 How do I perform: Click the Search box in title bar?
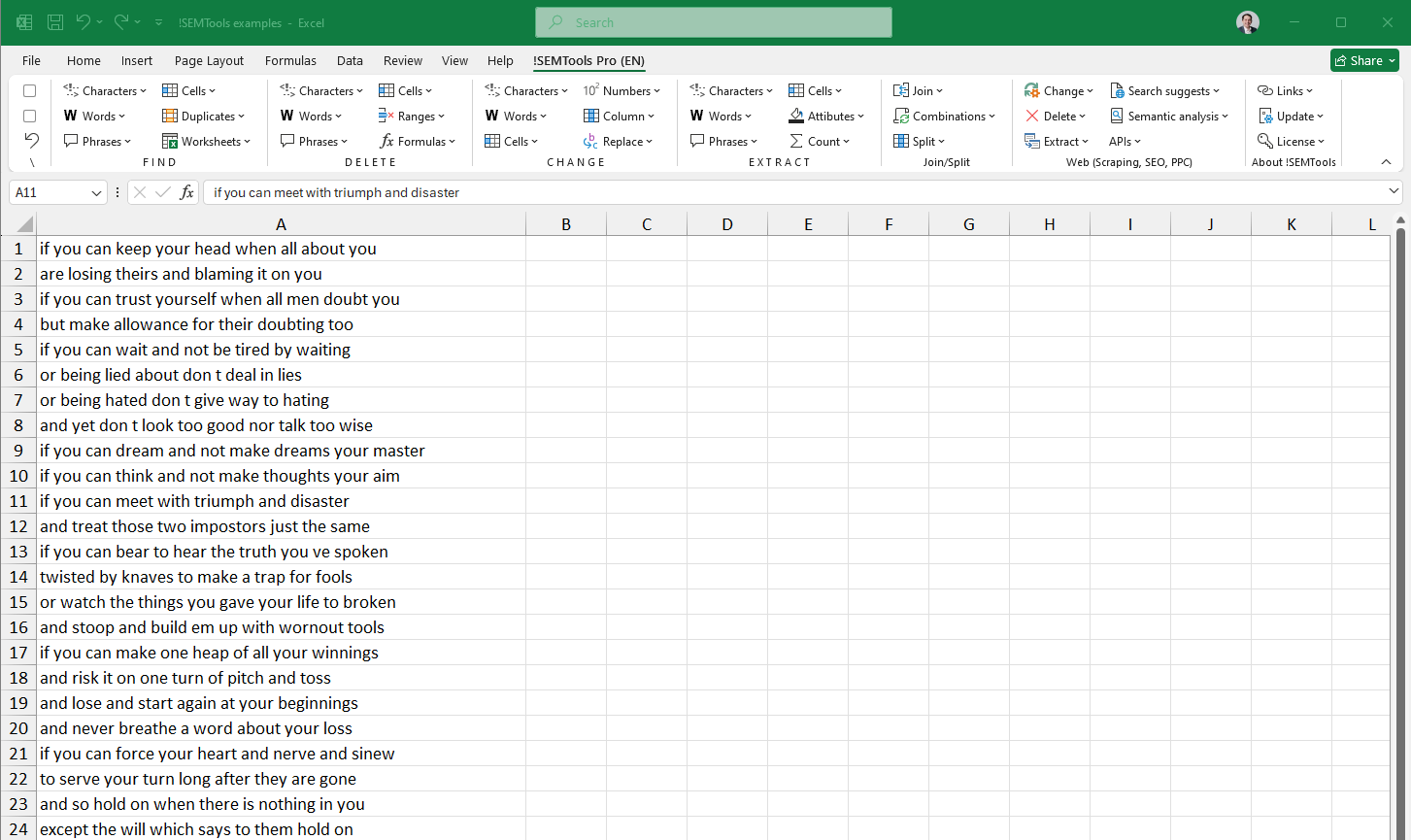tap(714, 22)
